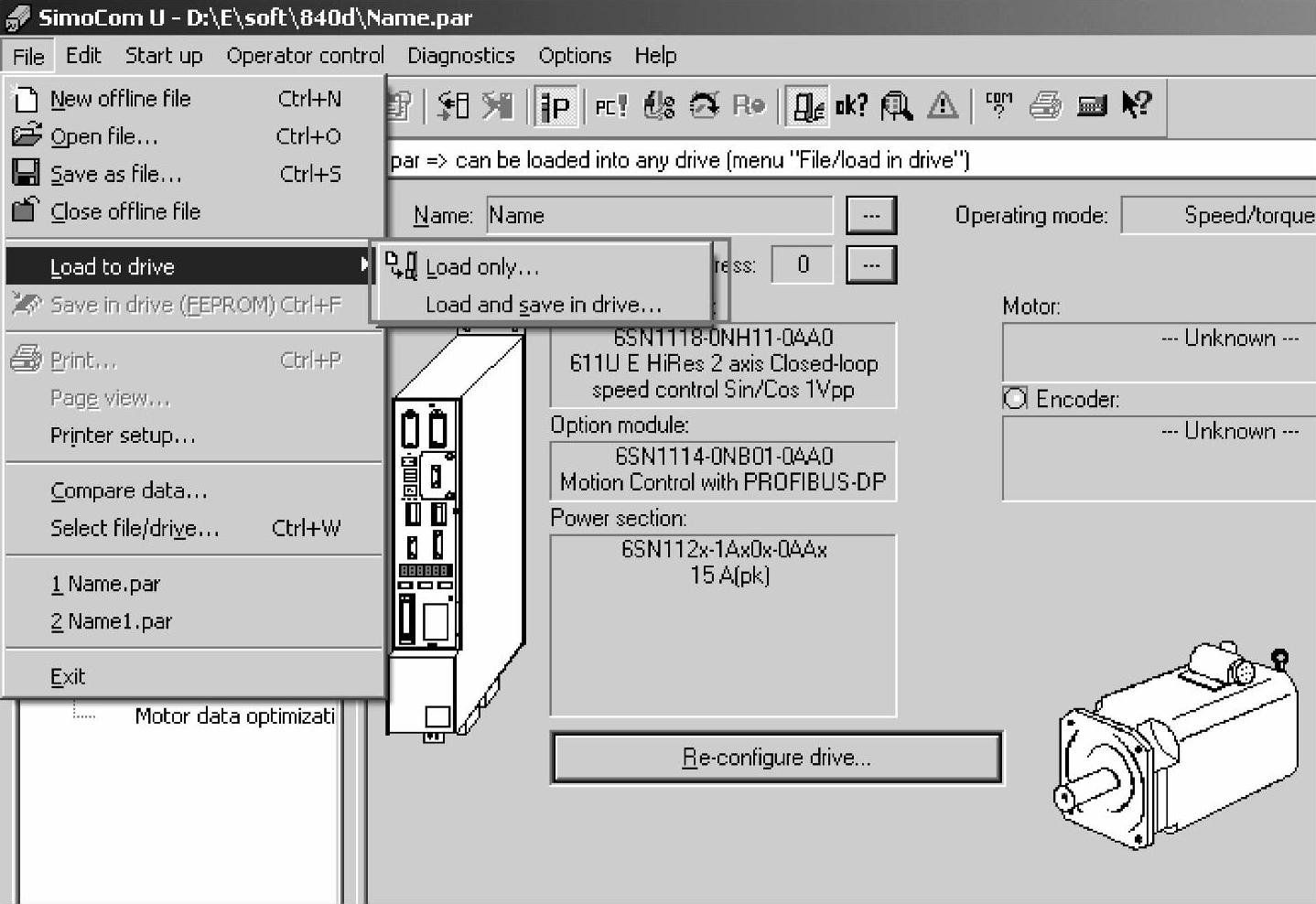Open the Diagnostics menu
The image size is (1316, 904).
click(x=461, y=56)
